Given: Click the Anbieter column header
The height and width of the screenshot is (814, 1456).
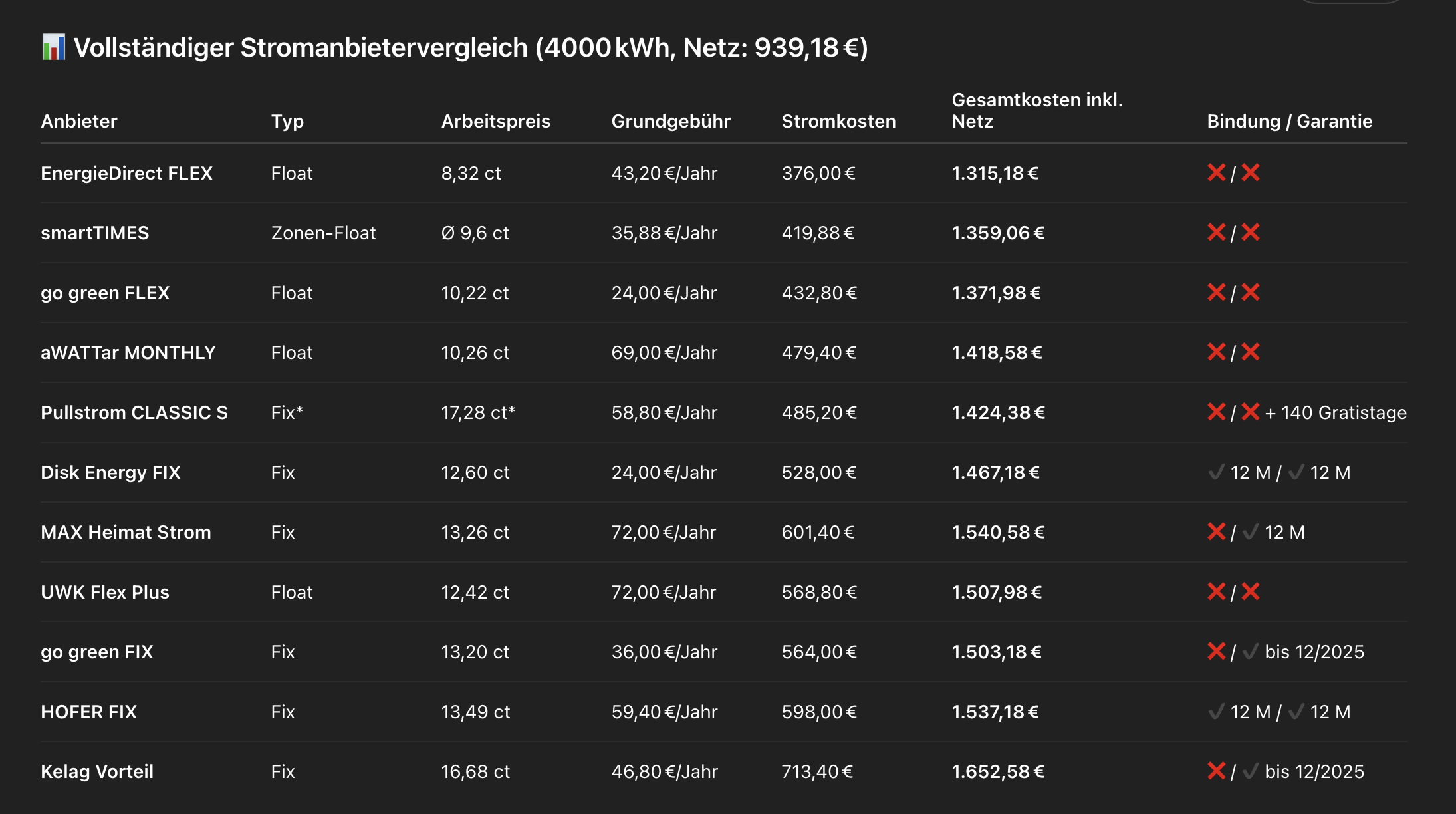Looking at the screenshot, I should [78, 121].
